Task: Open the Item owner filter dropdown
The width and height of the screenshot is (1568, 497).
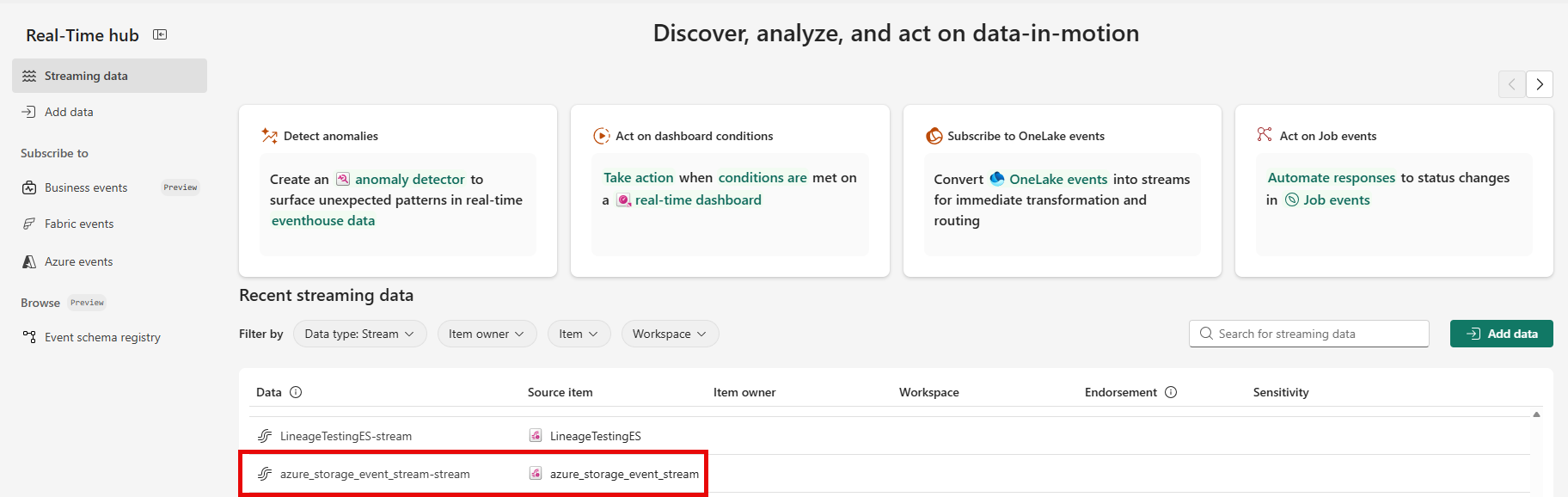Action: click(487, 334)
